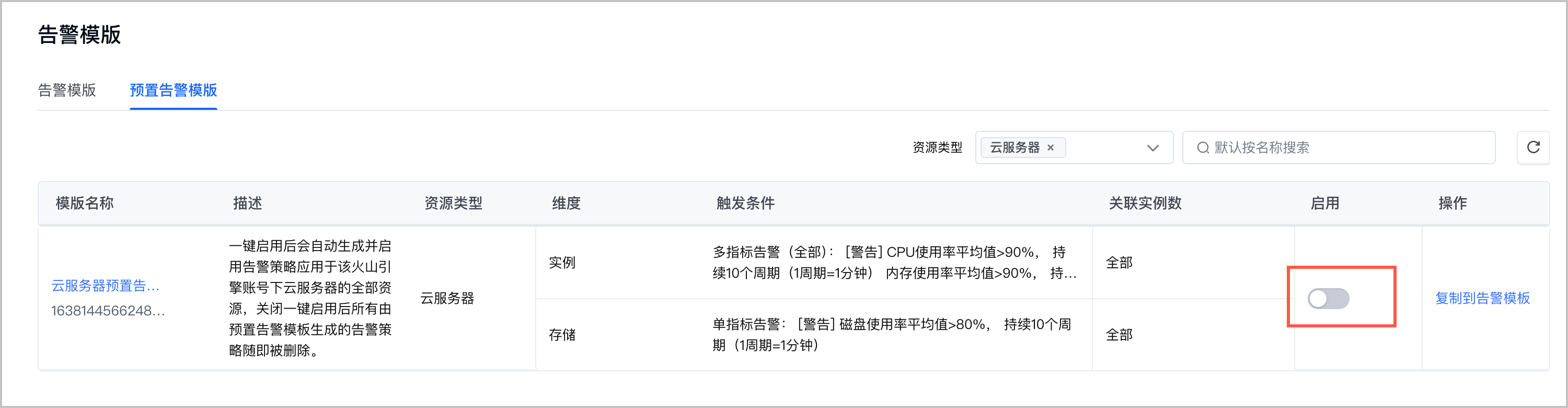Viewport: 1568px width, 408px height.
Task: Select the 预置告警模版 tab
Action: [174, 90]
